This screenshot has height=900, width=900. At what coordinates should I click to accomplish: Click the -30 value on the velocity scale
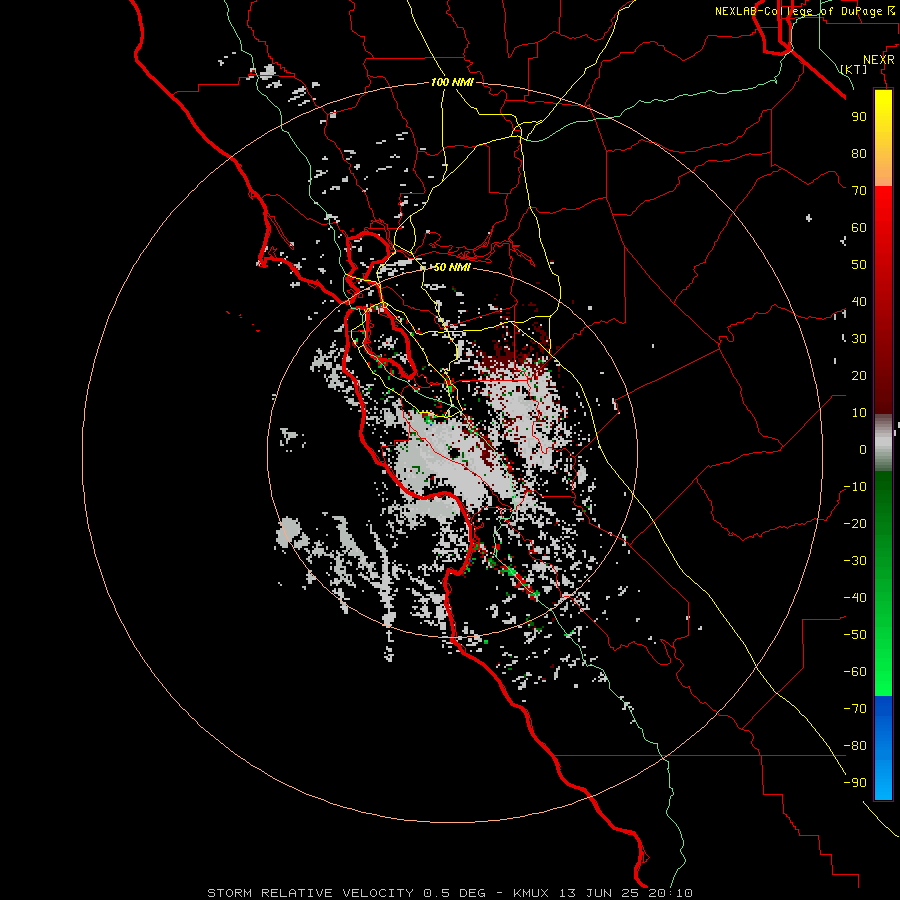point(855,561)
